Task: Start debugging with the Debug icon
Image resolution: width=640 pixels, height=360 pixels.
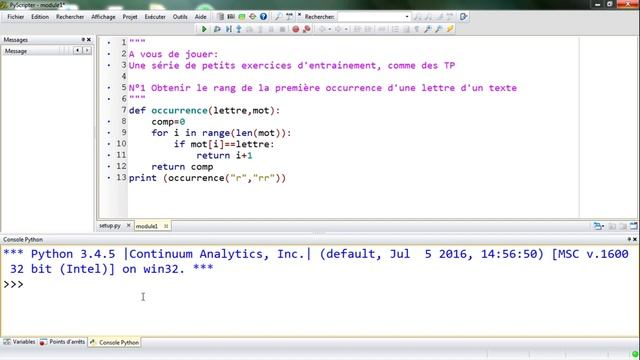Action: [x=217, y=29]
